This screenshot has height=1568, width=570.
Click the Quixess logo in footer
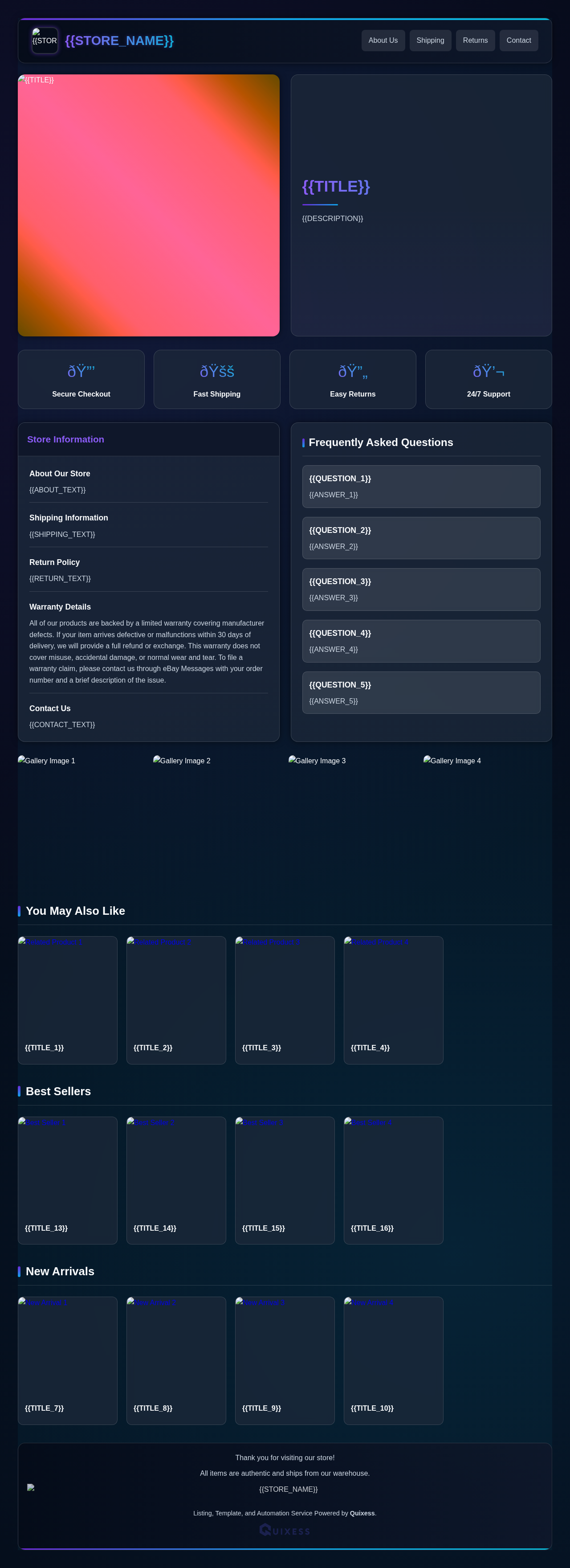(285, 1530)
